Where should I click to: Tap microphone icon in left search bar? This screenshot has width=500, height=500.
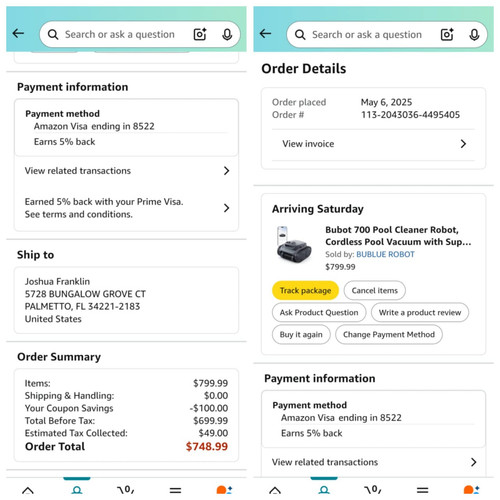tap(227, 34)
